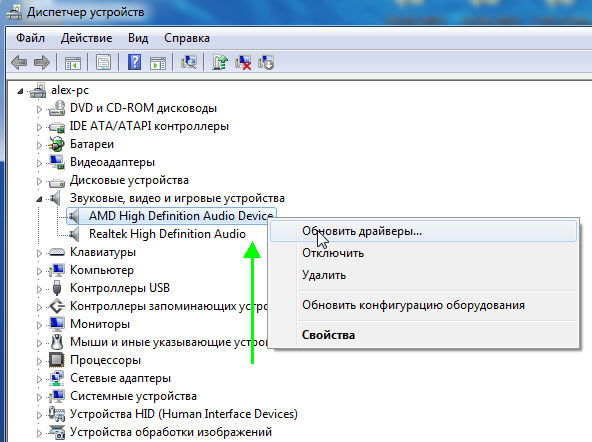
Task: Expand the Сетевые адаптеры category
Action: [39, 379]
